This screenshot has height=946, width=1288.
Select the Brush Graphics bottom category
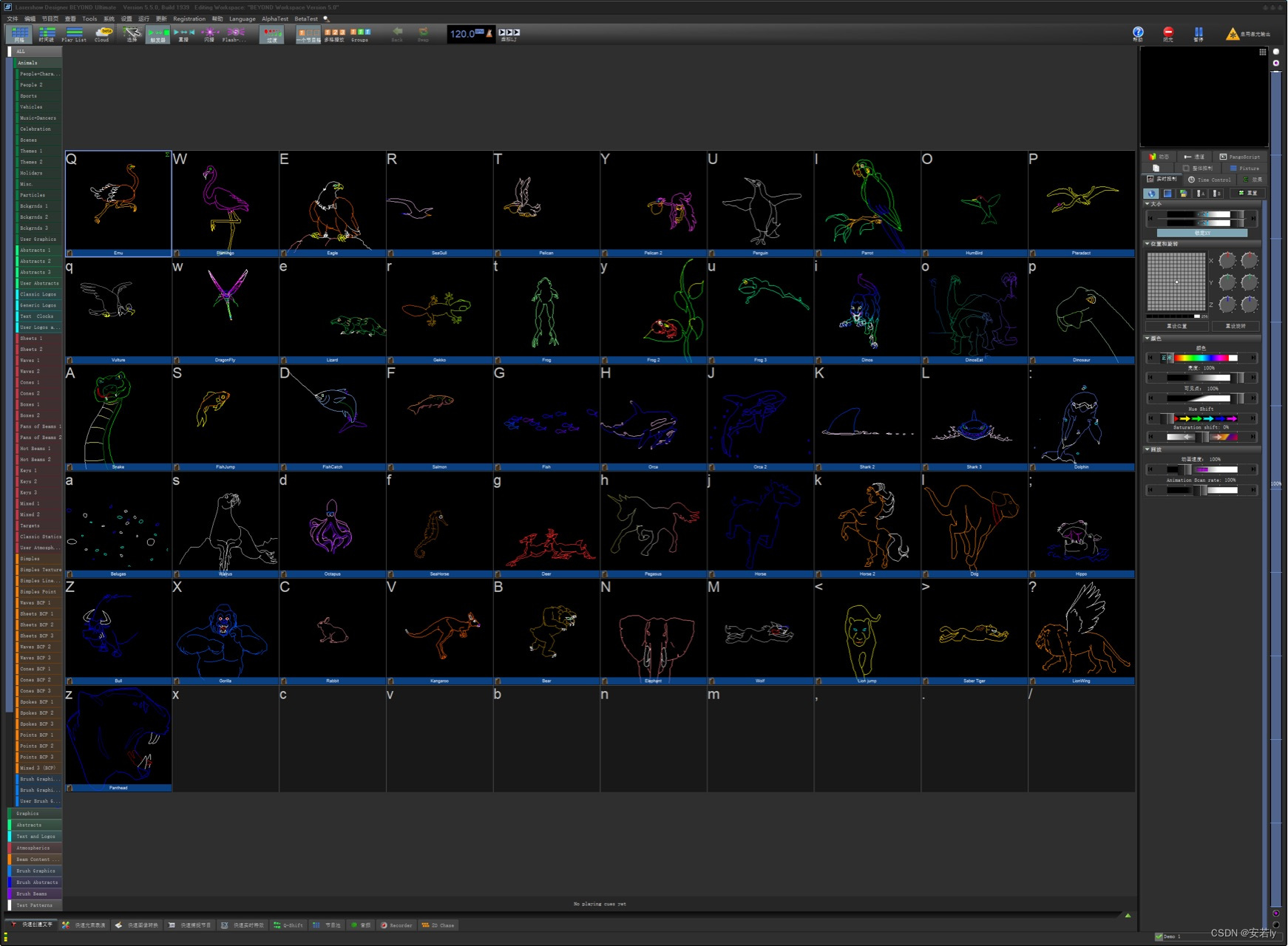coord(35,871)
